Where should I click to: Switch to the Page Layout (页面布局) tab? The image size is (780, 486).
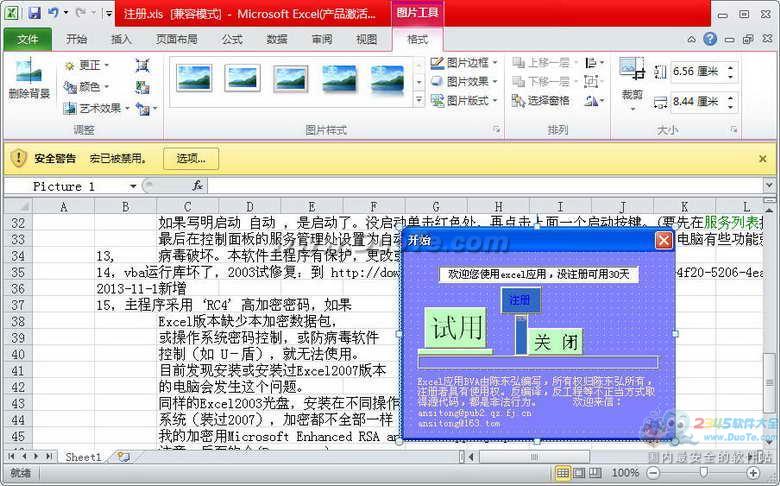pos(177,39)
